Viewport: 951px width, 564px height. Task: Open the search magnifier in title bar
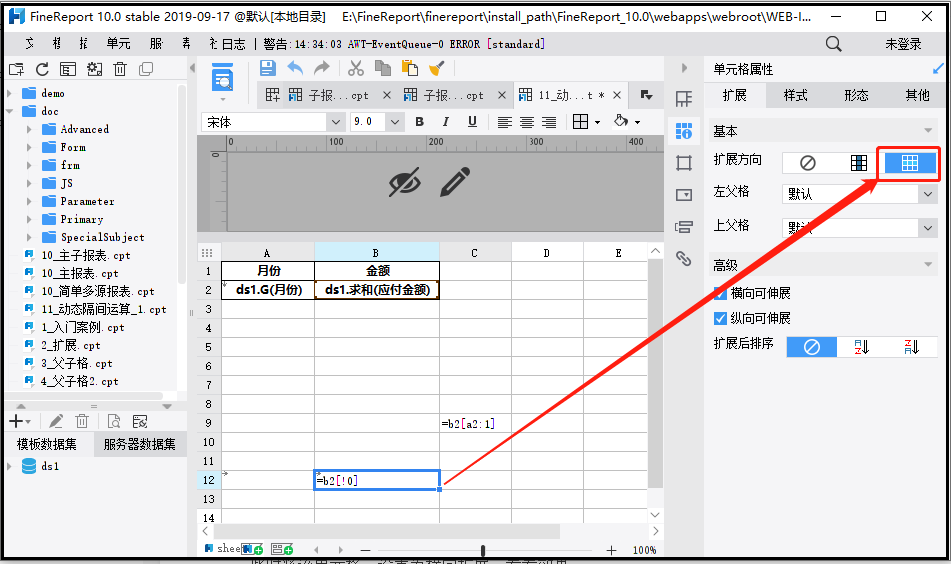tap(833, 44)
